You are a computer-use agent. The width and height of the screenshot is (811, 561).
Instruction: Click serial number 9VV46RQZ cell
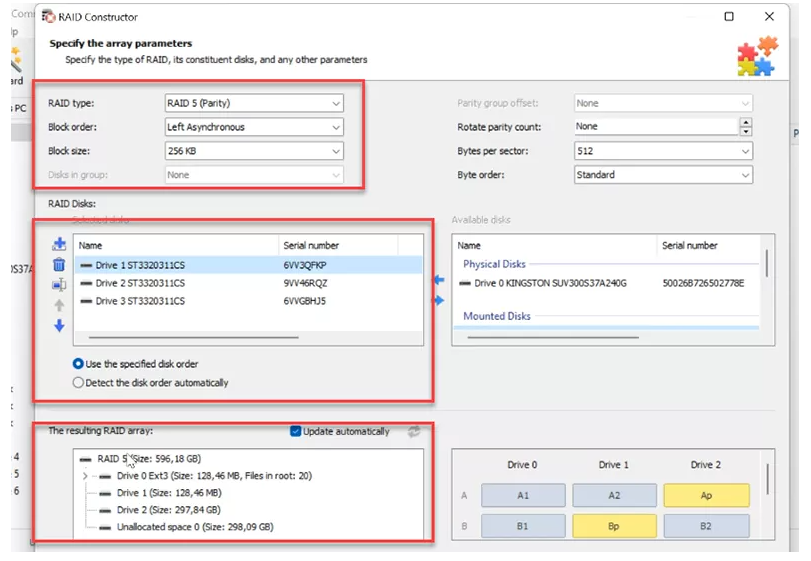coord(305,283)
